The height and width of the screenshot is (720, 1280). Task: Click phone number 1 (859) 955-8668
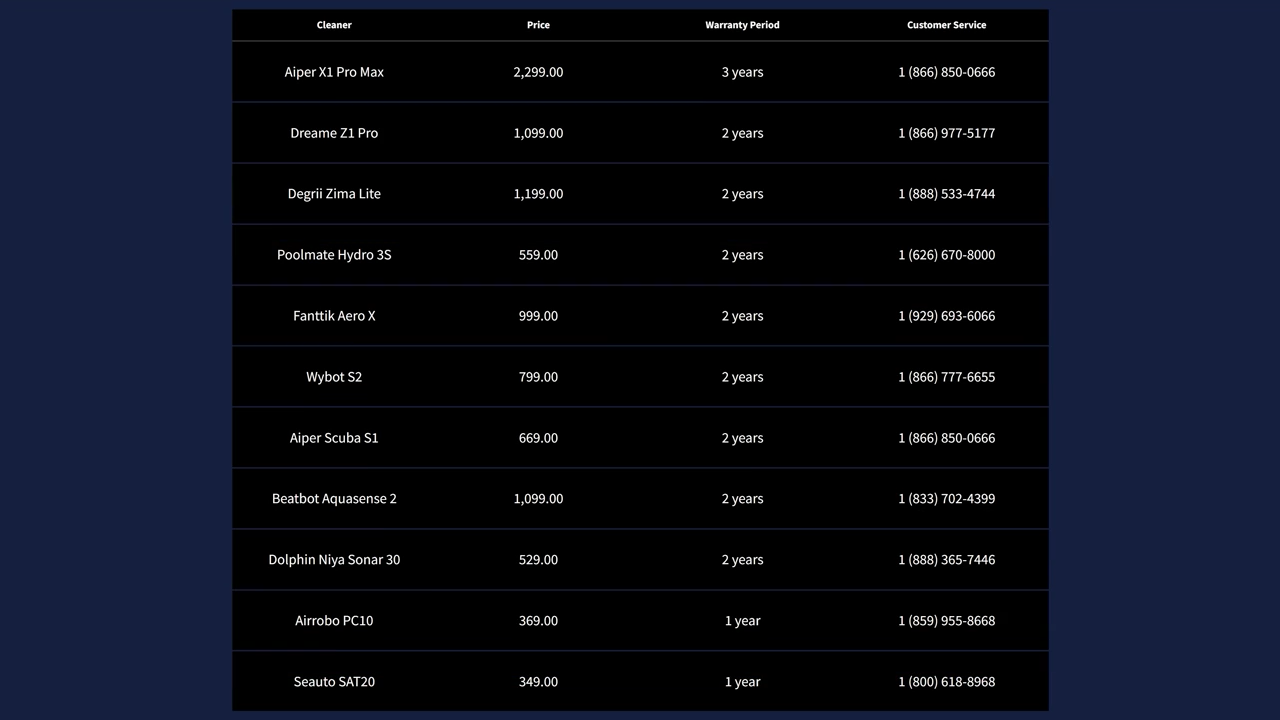point(946,621)
